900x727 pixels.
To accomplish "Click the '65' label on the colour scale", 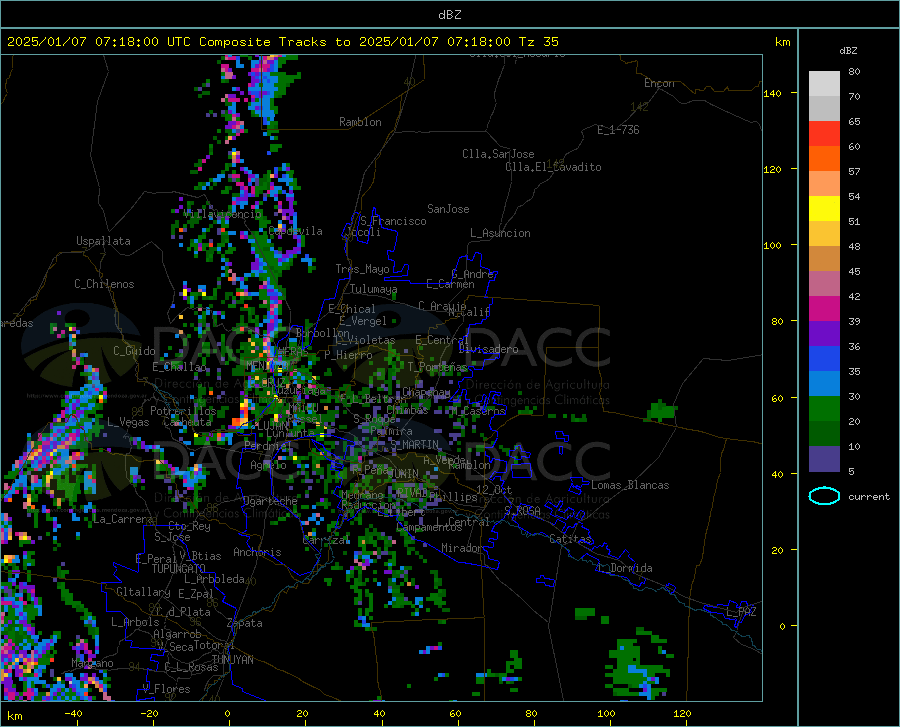I will 854,122.
